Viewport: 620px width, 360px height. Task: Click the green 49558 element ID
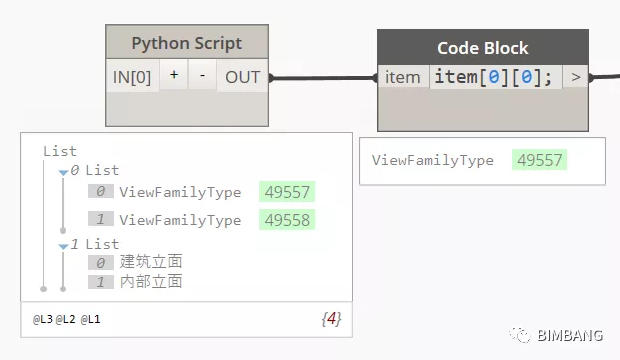click(x=287, y=220)
